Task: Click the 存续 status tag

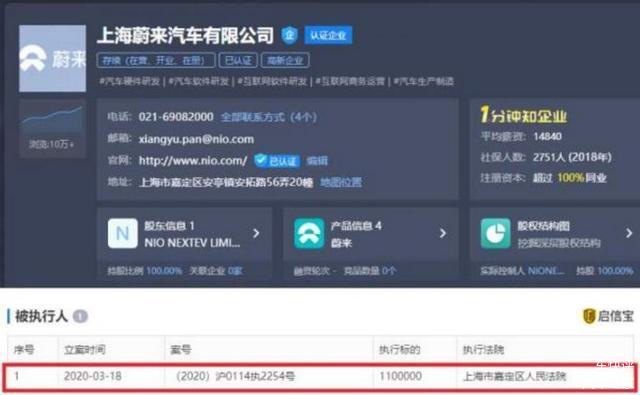Action: click(156, 61)
